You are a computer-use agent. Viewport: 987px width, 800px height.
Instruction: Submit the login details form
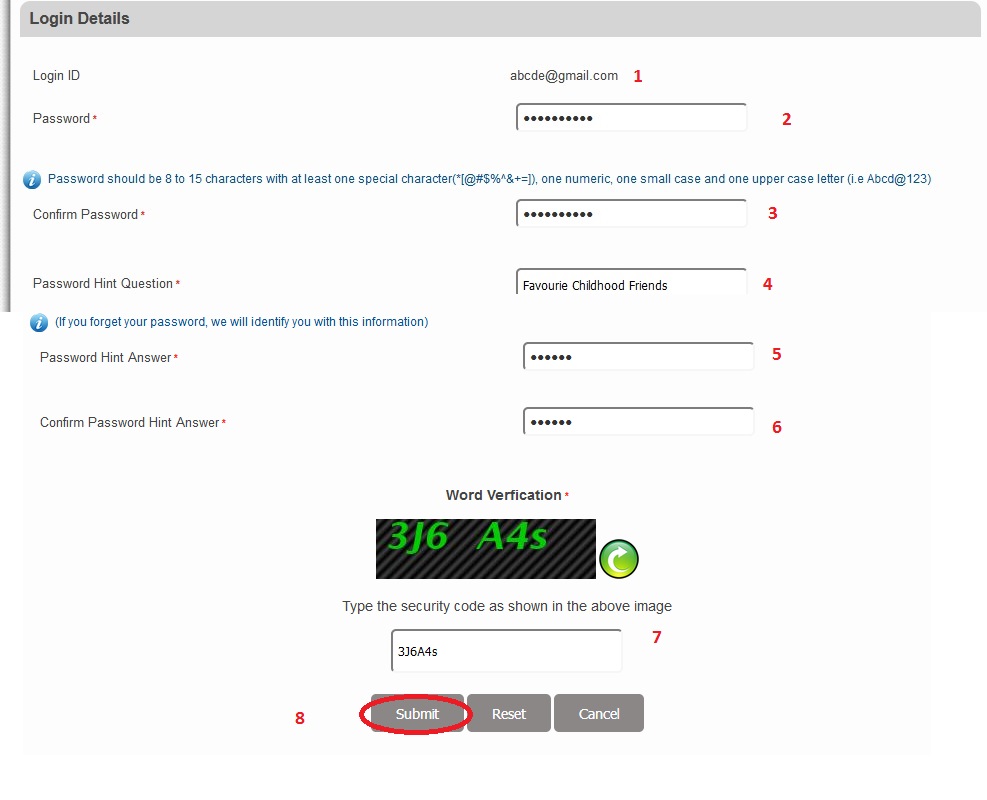point(417,714)
